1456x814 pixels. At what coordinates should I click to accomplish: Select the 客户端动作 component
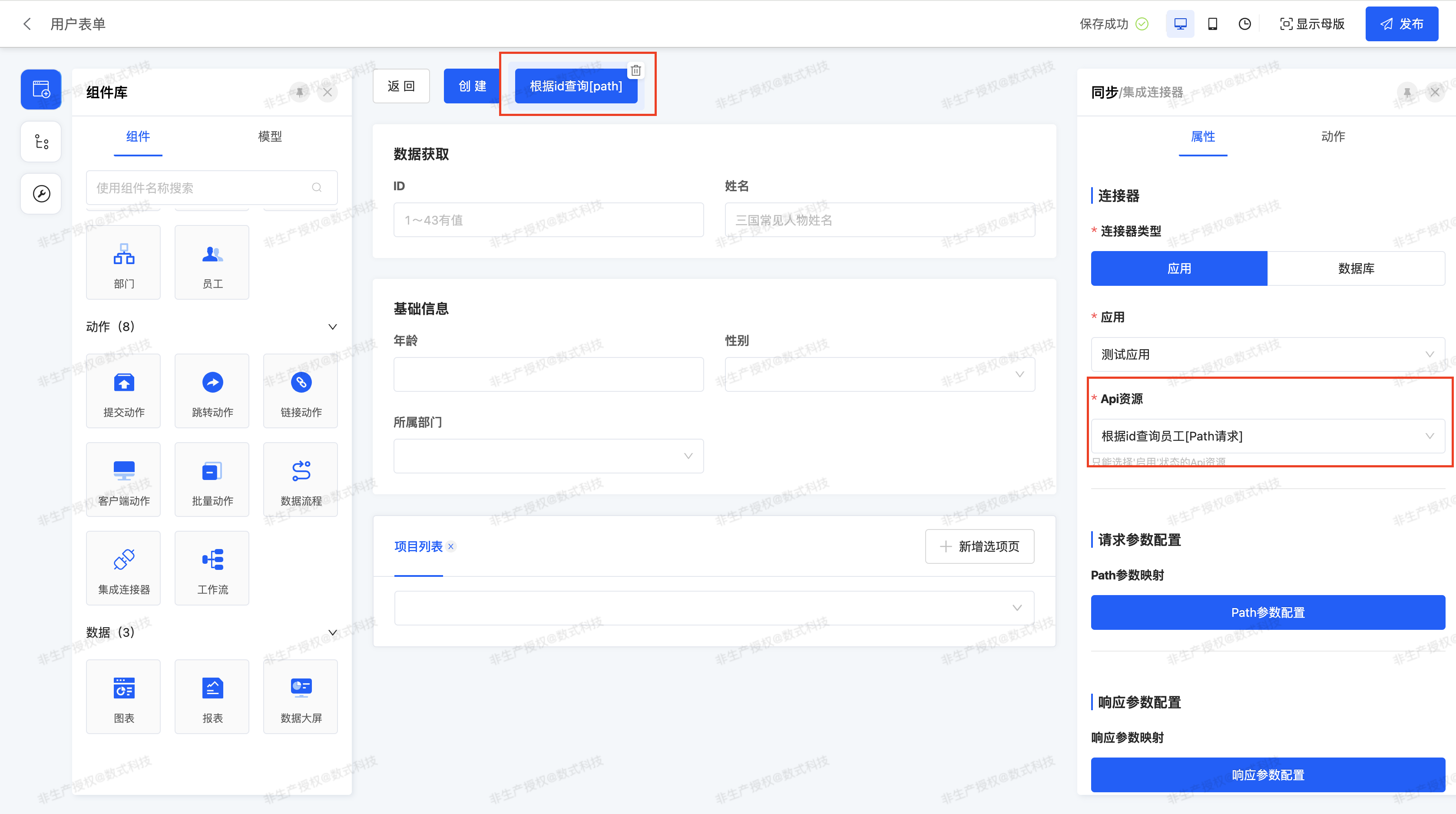[x=123, y=480]
